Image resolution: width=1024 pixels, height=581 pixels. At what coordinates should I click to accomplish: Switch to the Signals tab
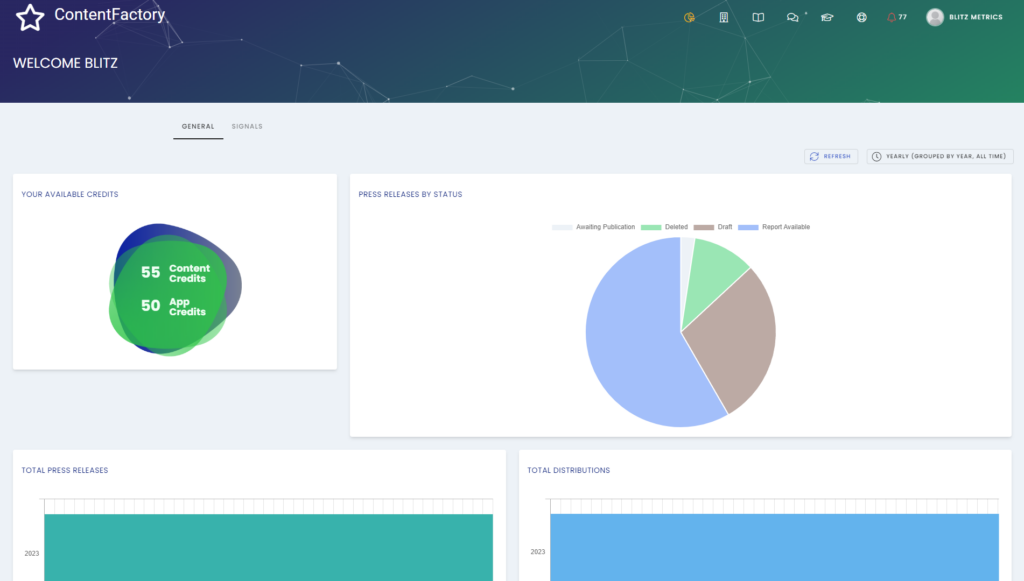point(247,127)
